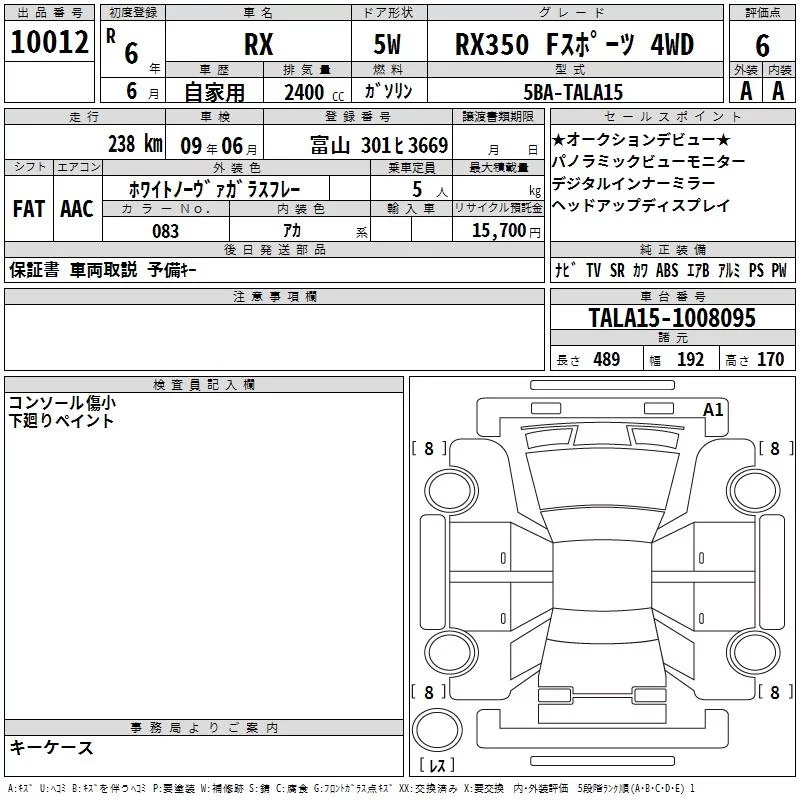Select registration number 富山 301ヒ3669
Screen dimensions: 800x800
(x=379, y=146)
